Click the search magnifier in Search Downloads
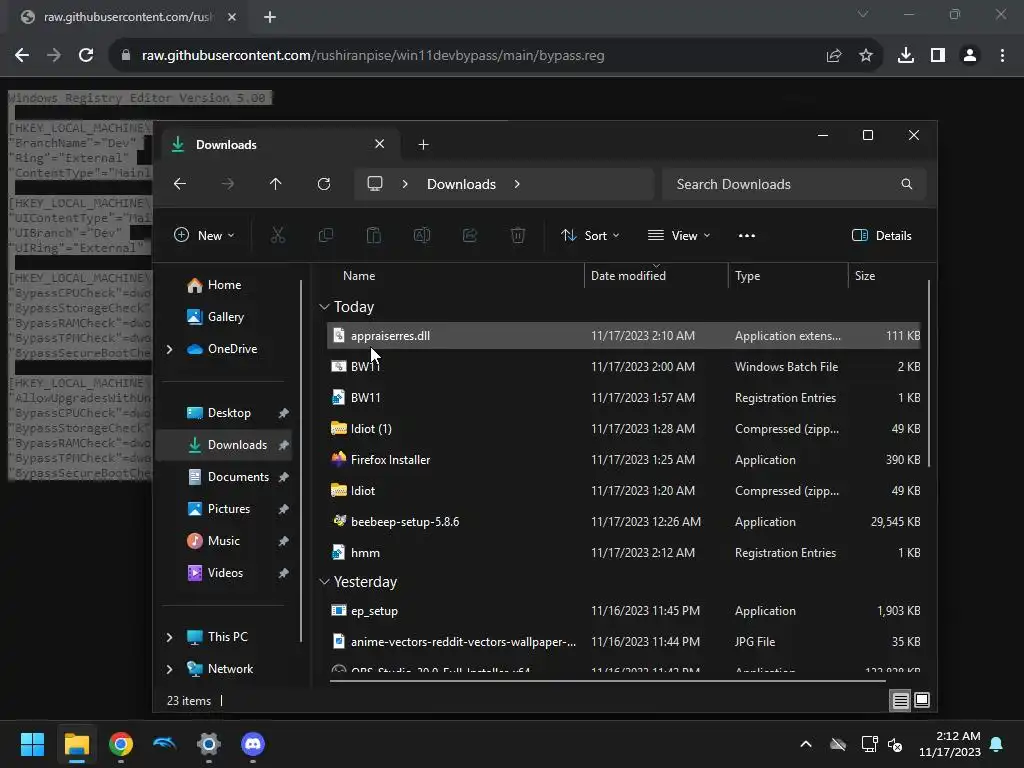Viewport: 1024px width, 768px height. coord(906,184)
